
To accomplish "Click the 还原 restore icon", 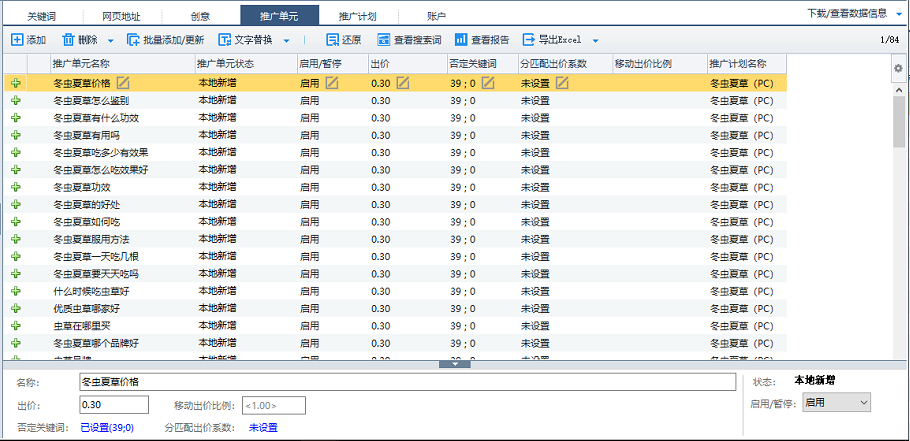I will point(333,40).
